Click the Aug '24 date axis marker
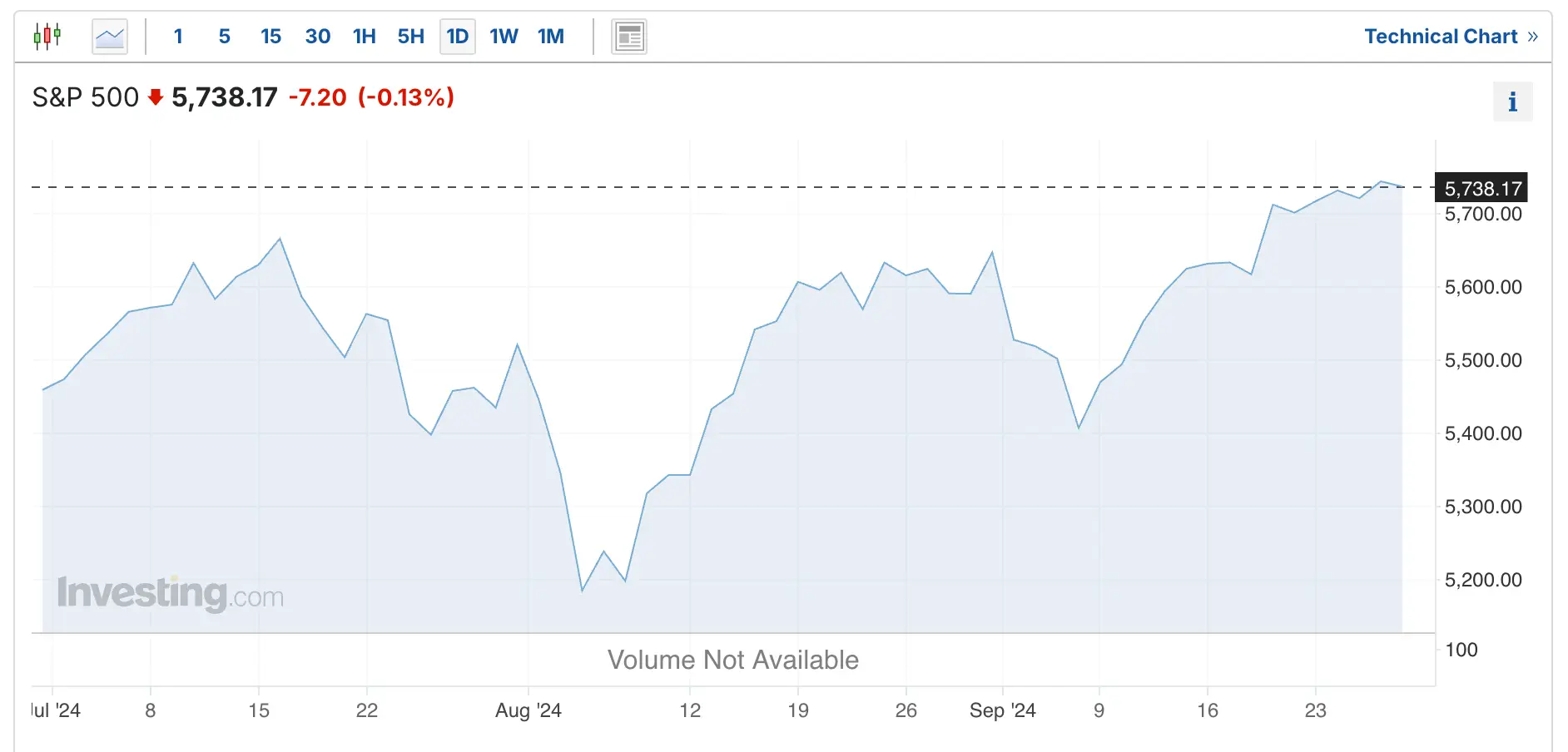This screenshot has width=1568, height=752. (x=528, y=710)
